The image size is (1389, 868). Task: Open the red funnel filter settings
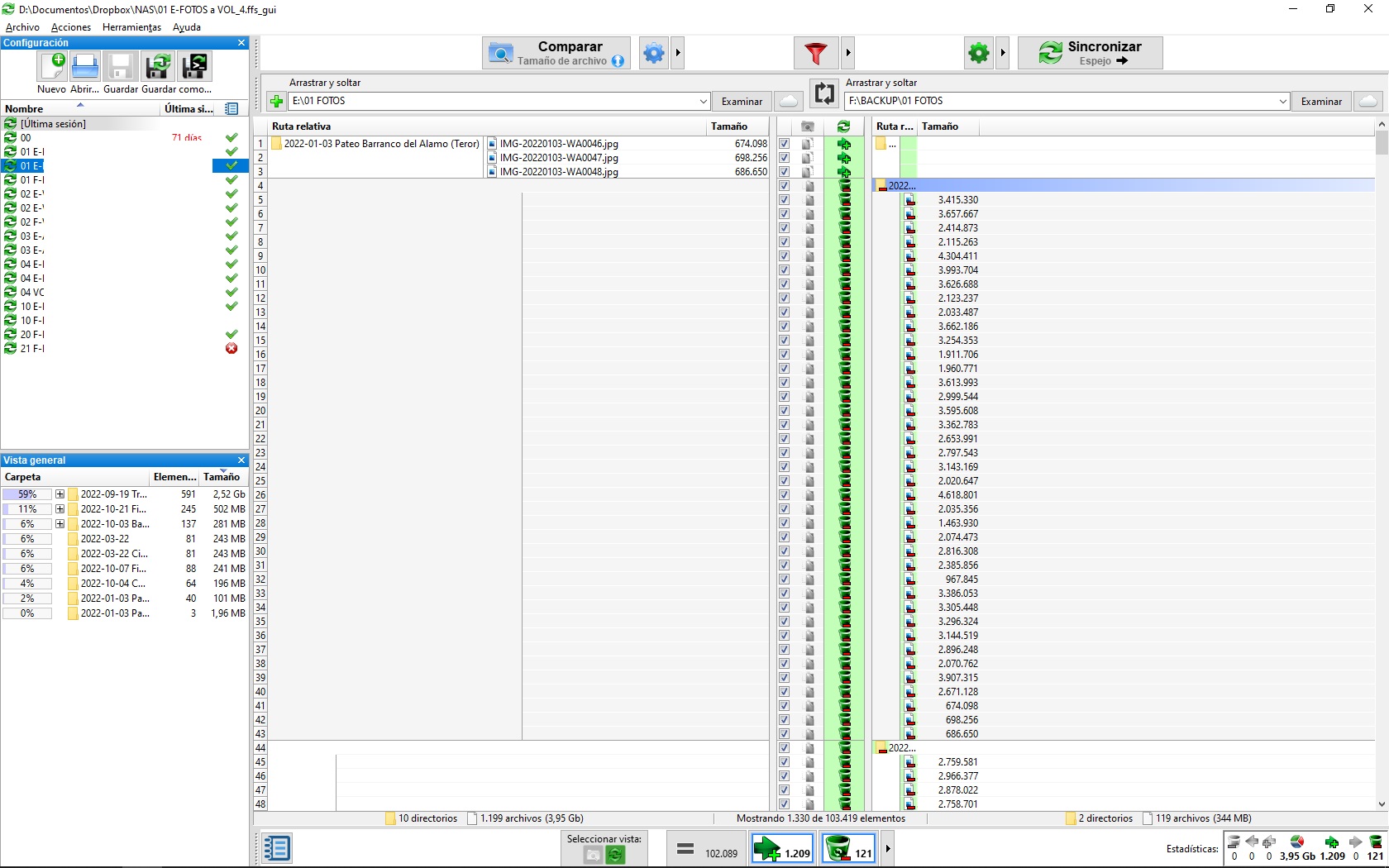coord(816,54)
